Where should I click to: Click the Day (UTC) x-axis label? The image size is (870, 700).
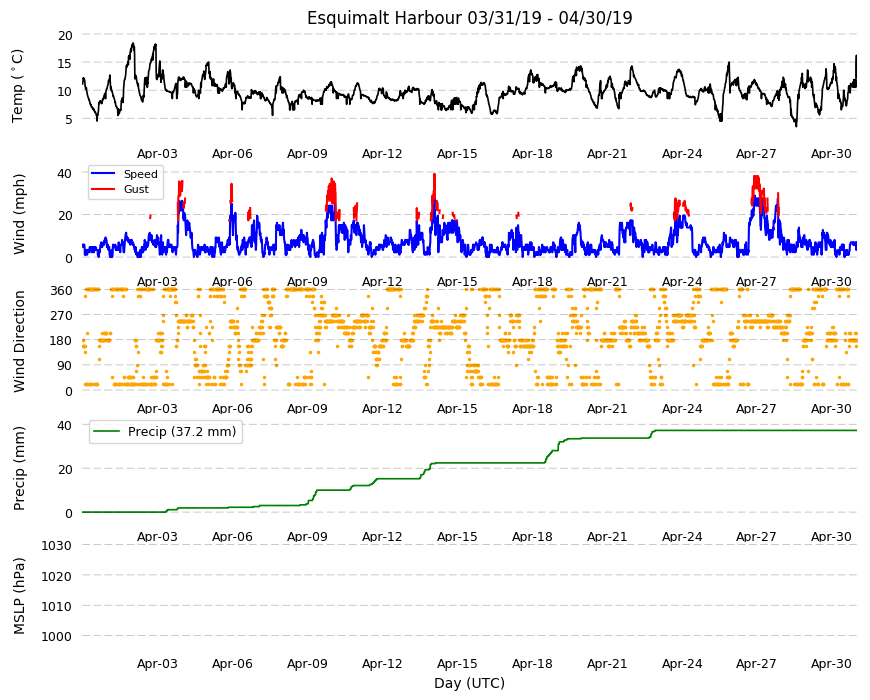(469, 683)
